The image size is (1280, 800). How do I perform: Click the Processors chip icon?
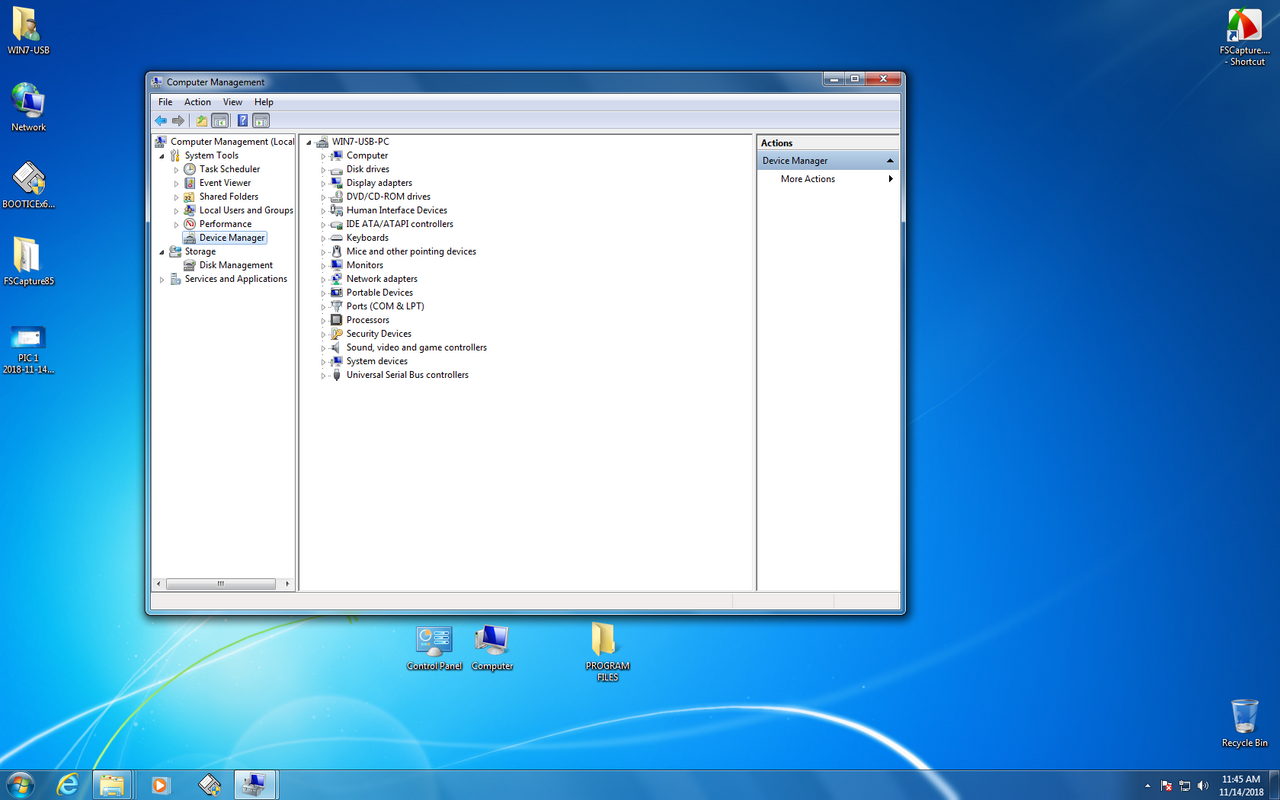tap(337, 320)
